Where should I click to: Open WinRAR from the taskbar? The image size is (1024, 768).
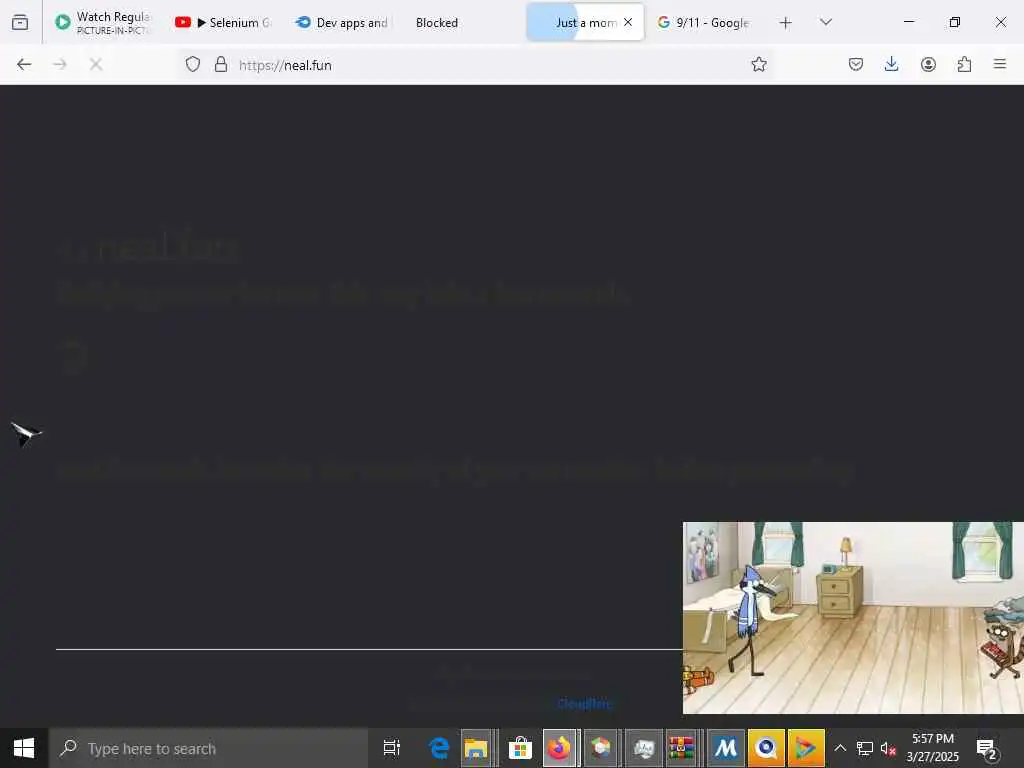point(681,748)
